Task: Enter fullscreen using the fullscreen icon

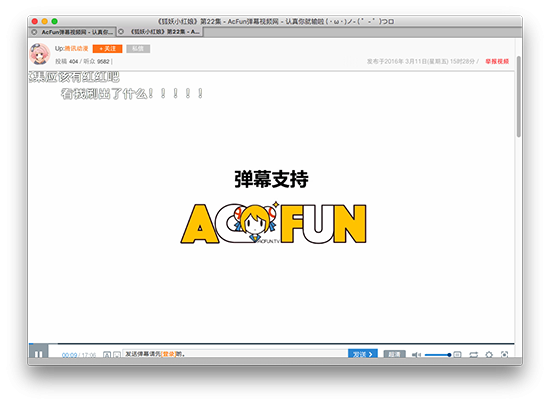Action: pos(504,355)
